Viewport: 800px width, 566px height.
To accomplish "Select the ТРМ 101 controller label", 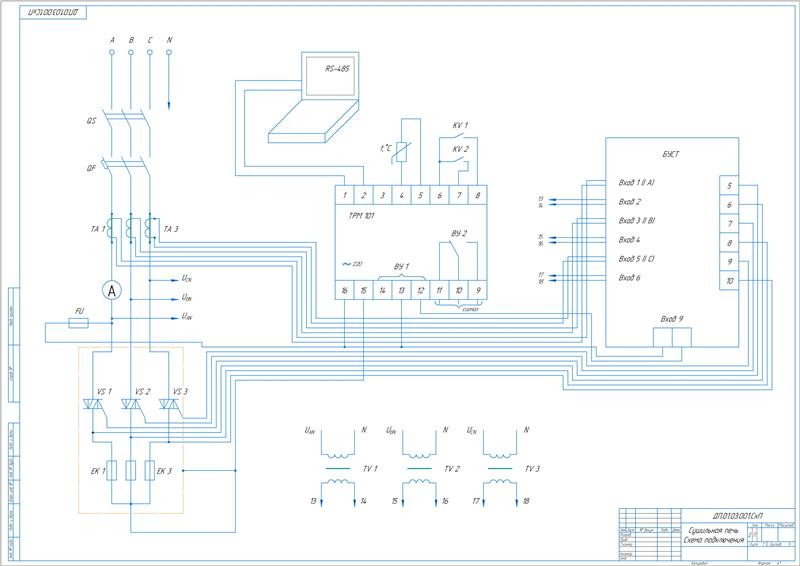I will [x=361, y=216].
